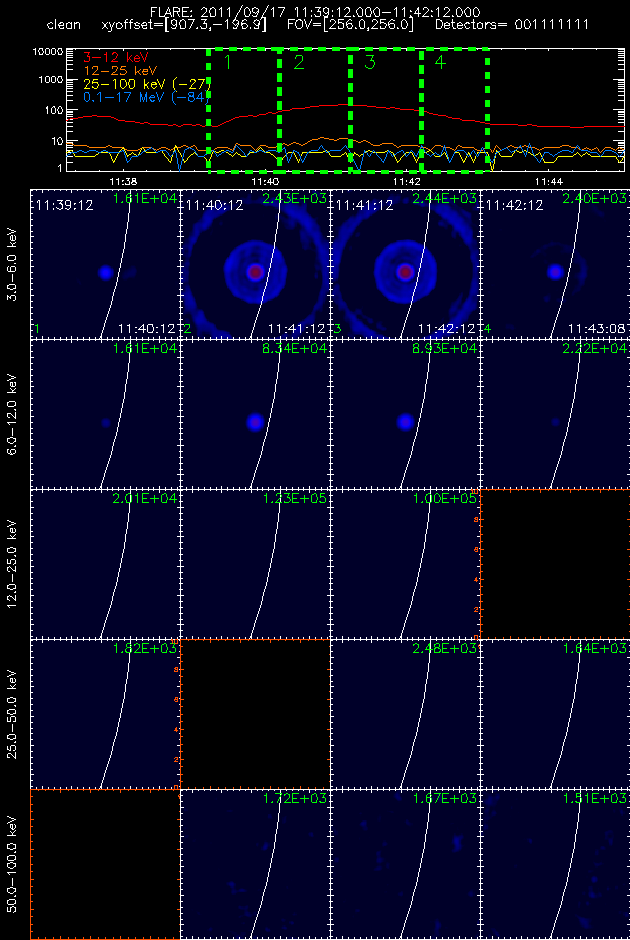Select the 12.0-25.0 keV image with peak 1.23E+05
The image size is (630, 940).
tap(255, 564)
